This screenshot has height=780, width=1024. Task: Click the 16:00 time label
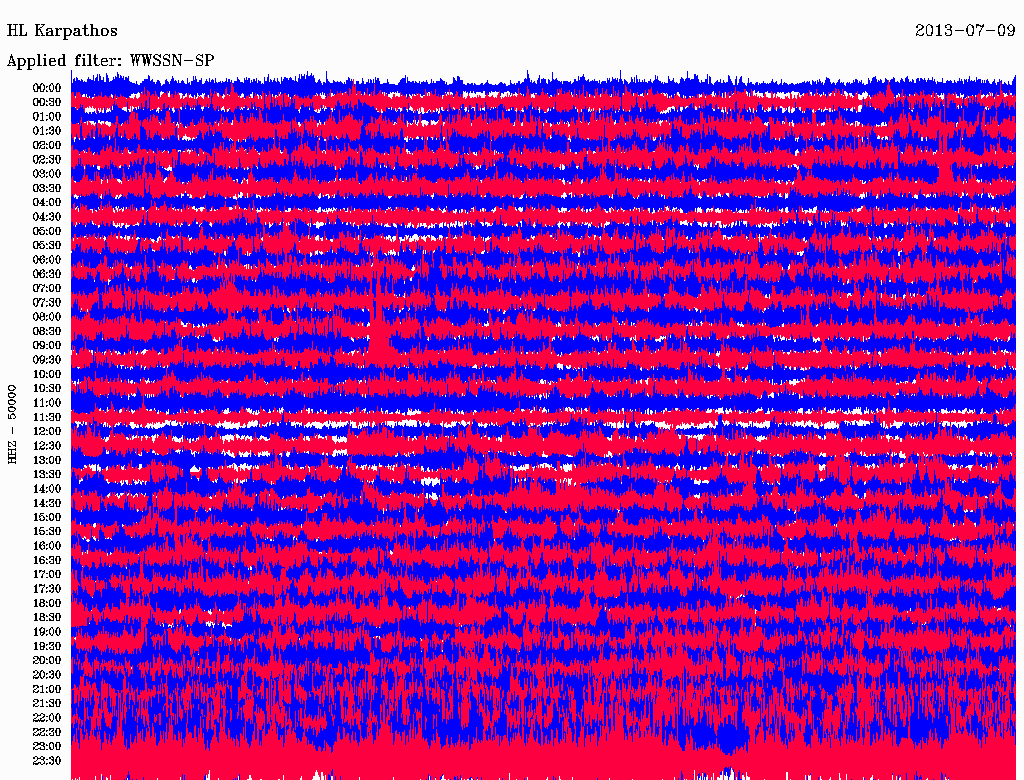[47, 546]
